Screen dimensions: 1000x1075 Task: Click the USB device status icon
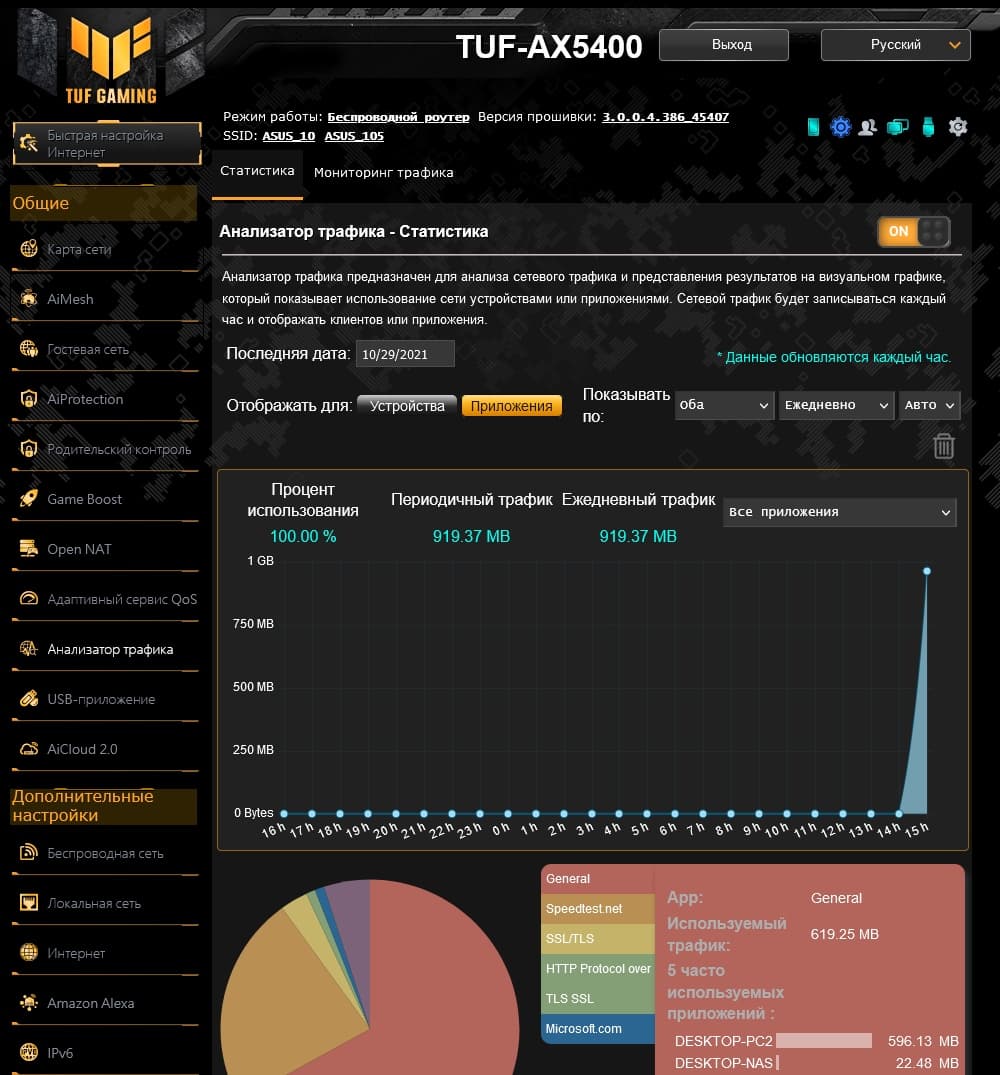pos(928,127)
